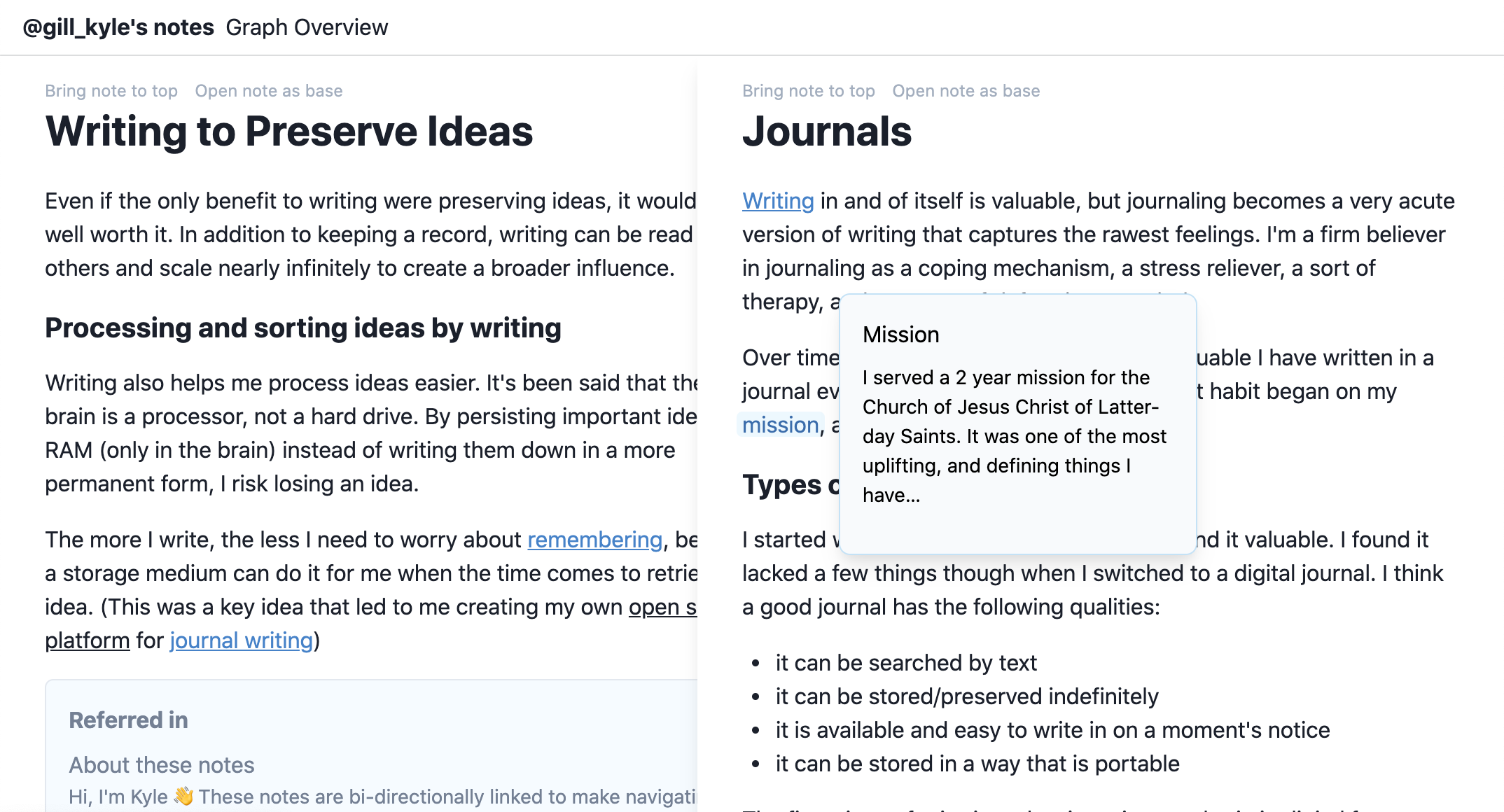Click the waving hand emoji in backlink
The image size is (1504, 812).
[x=183, y=797]
